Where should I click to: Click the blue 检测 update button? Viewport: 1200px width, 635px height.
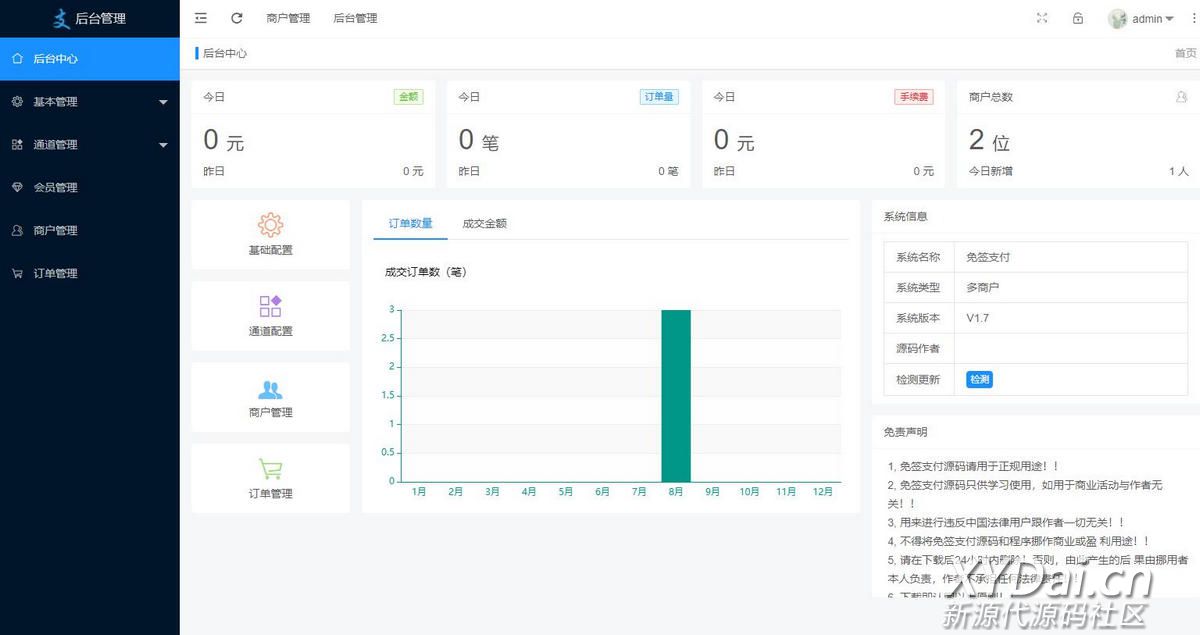(x=979, y=380)
